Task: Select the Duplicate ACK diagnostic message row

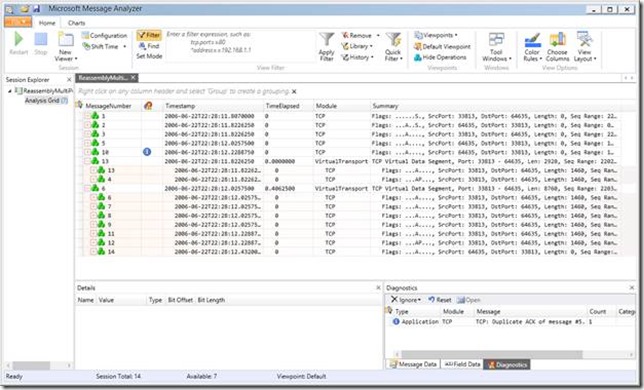Action: coord(511,322)
